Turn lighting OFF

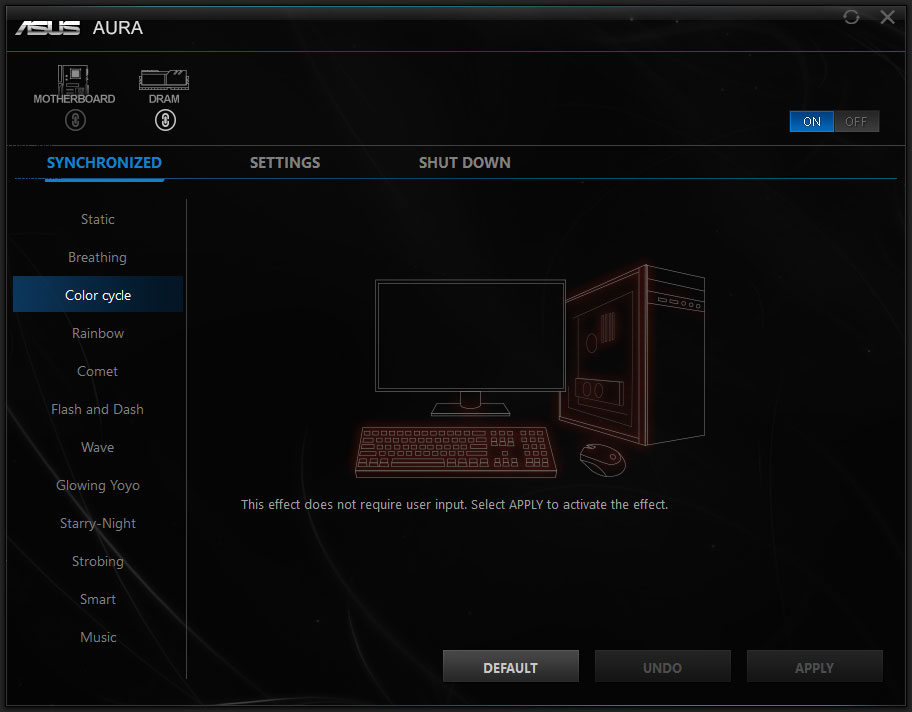(857, 122)
